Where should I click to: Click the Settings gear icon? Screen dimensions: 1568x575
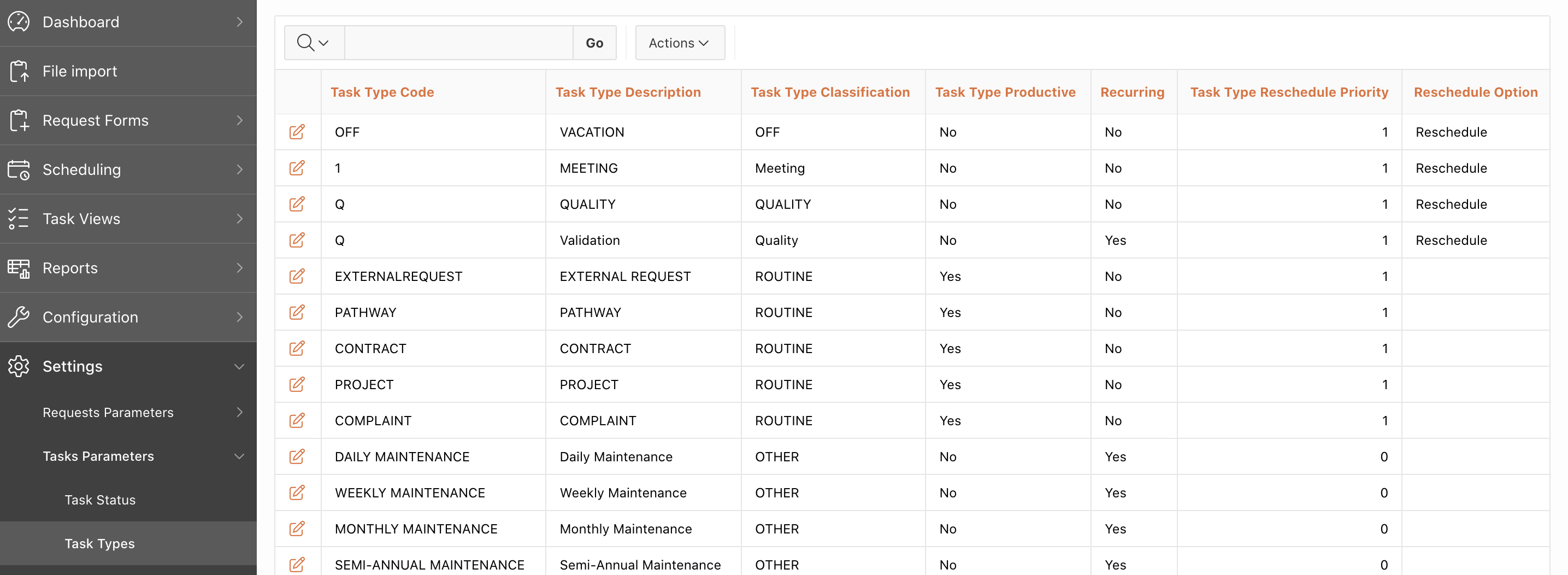coord(19,367)
